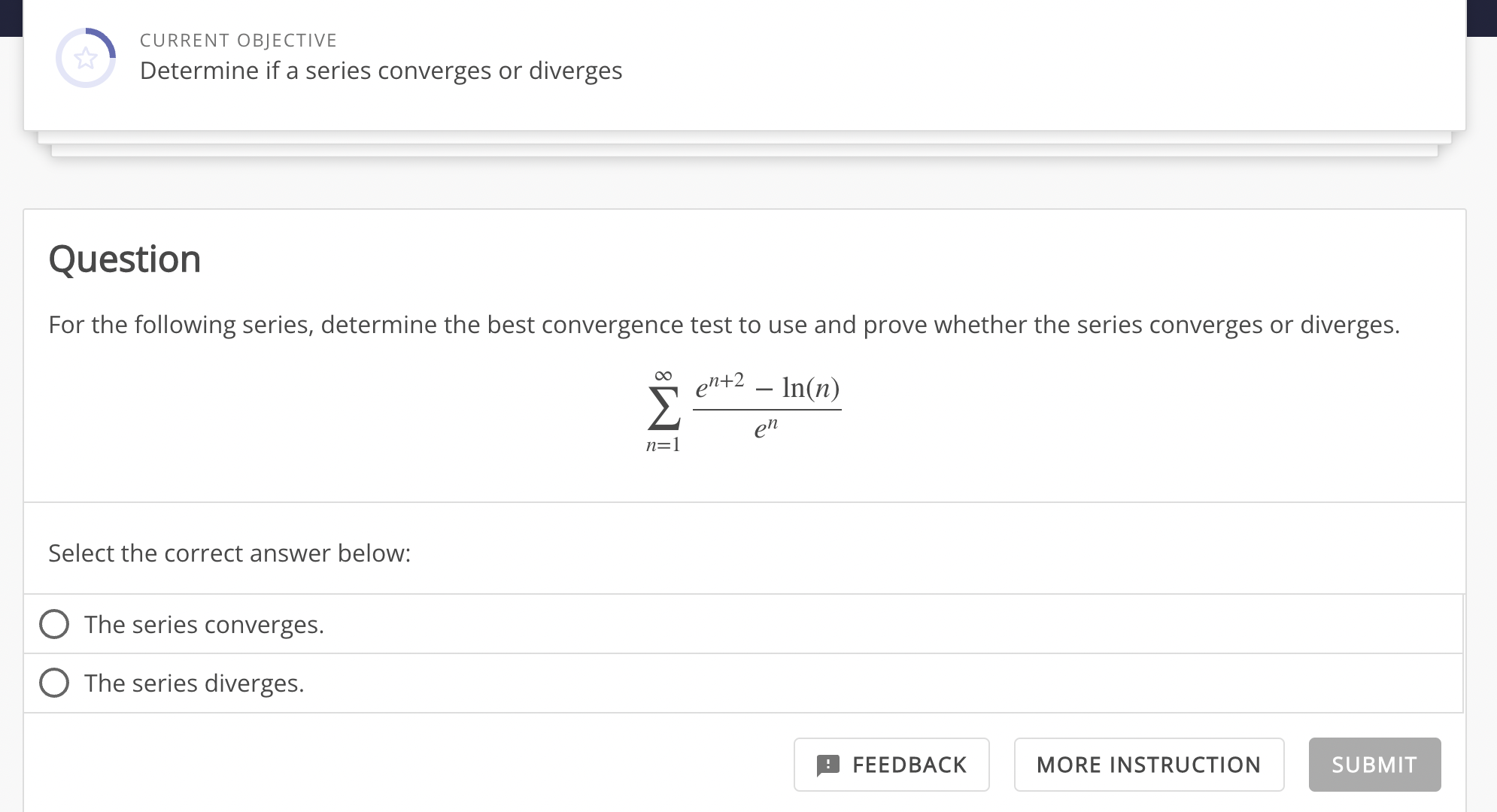Click the e^(n+2) term in the numerator
The image size is (1497, 812).
pos(719,385)
